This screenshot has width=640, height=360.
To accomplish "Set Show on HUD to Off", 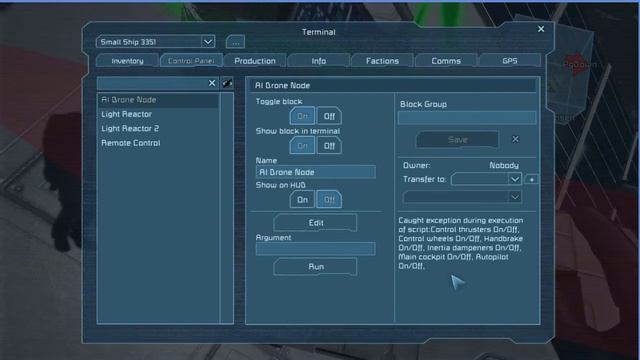I will [329, 200].
